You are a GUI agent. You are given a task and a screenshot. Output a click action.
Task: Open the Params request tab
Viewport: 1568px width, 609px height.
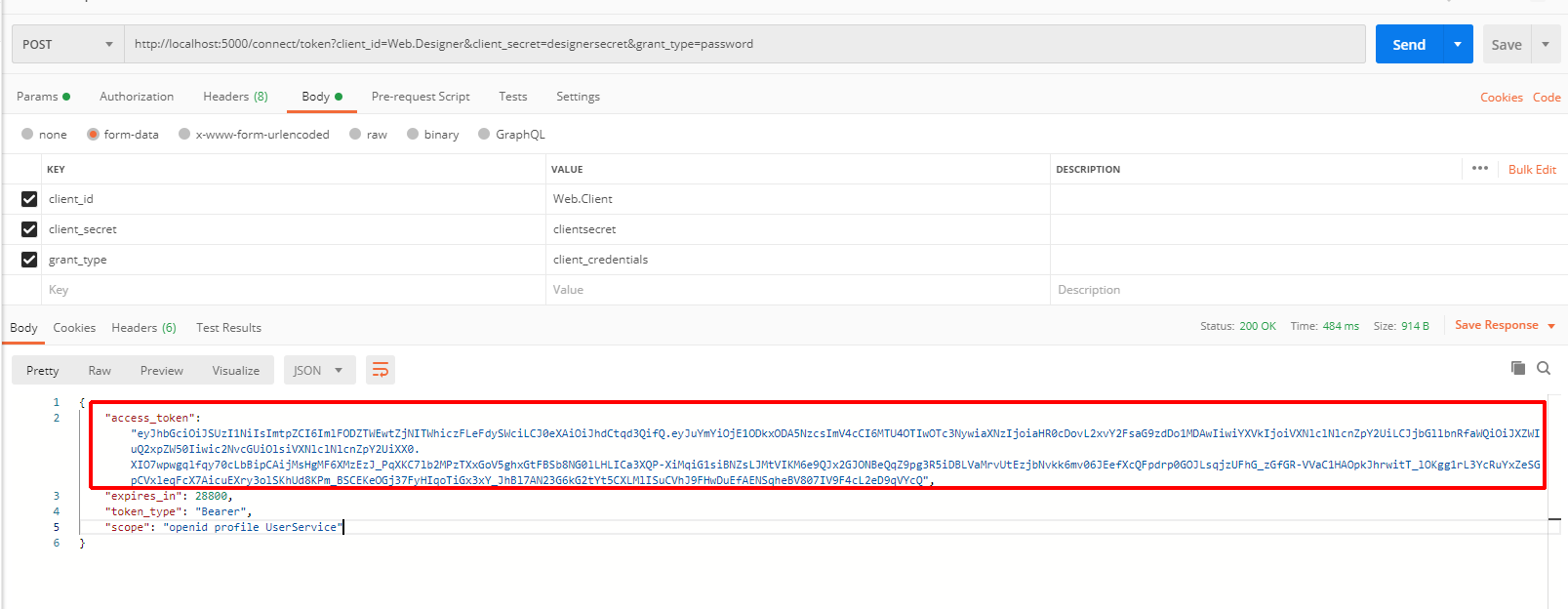pyautogui.click(x=43, y=97)
